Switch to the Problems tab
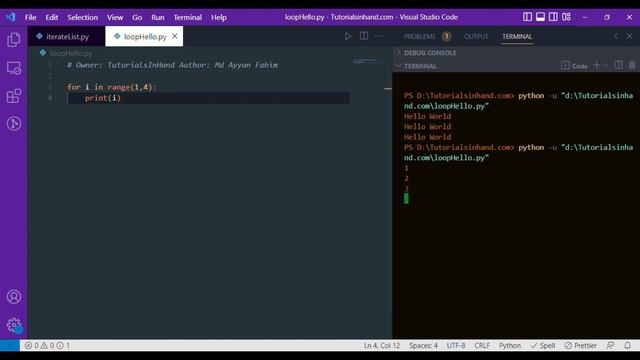This screenshot has width=640, height=360. [x=420, y=36]
